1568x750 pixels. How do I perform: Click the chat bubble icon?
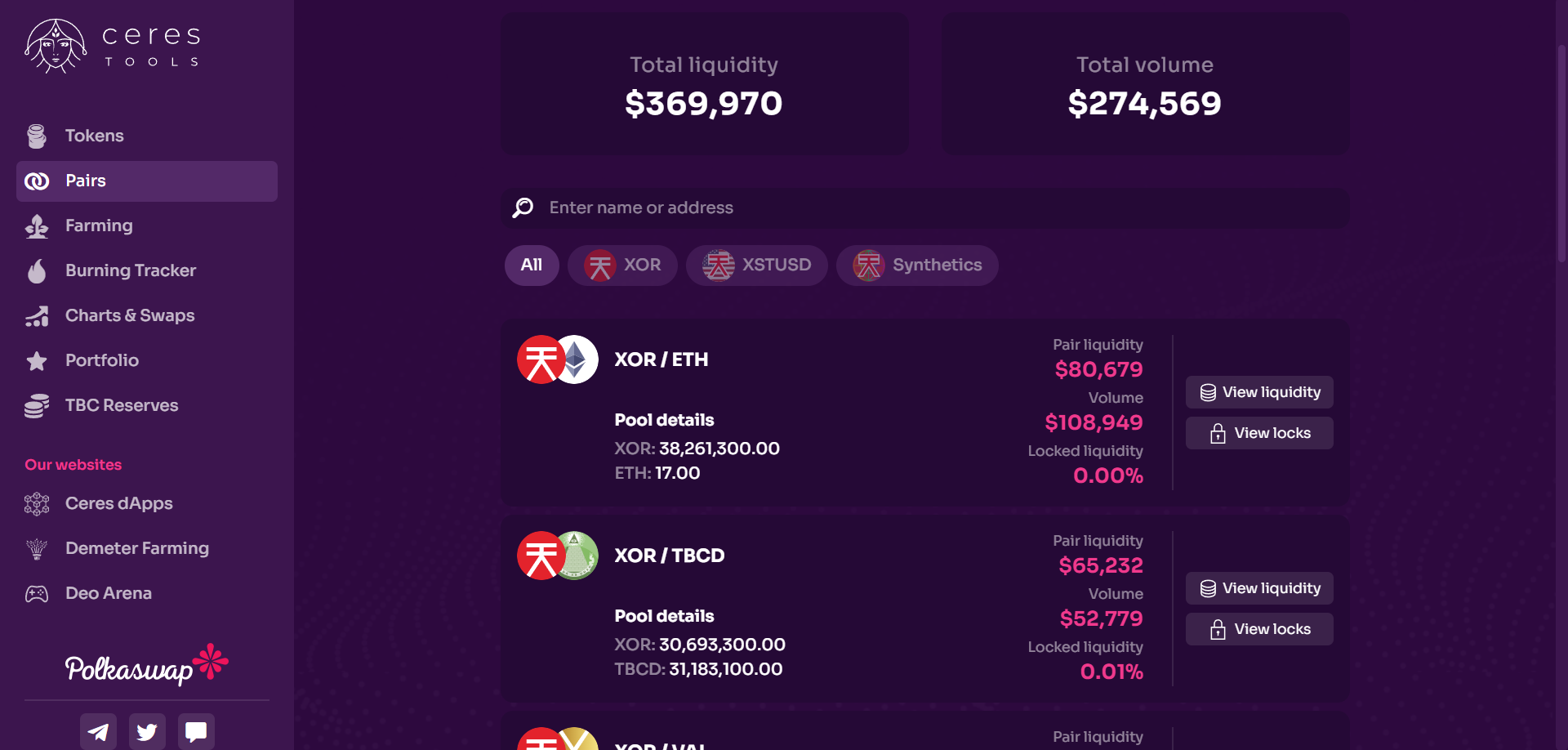196,731
